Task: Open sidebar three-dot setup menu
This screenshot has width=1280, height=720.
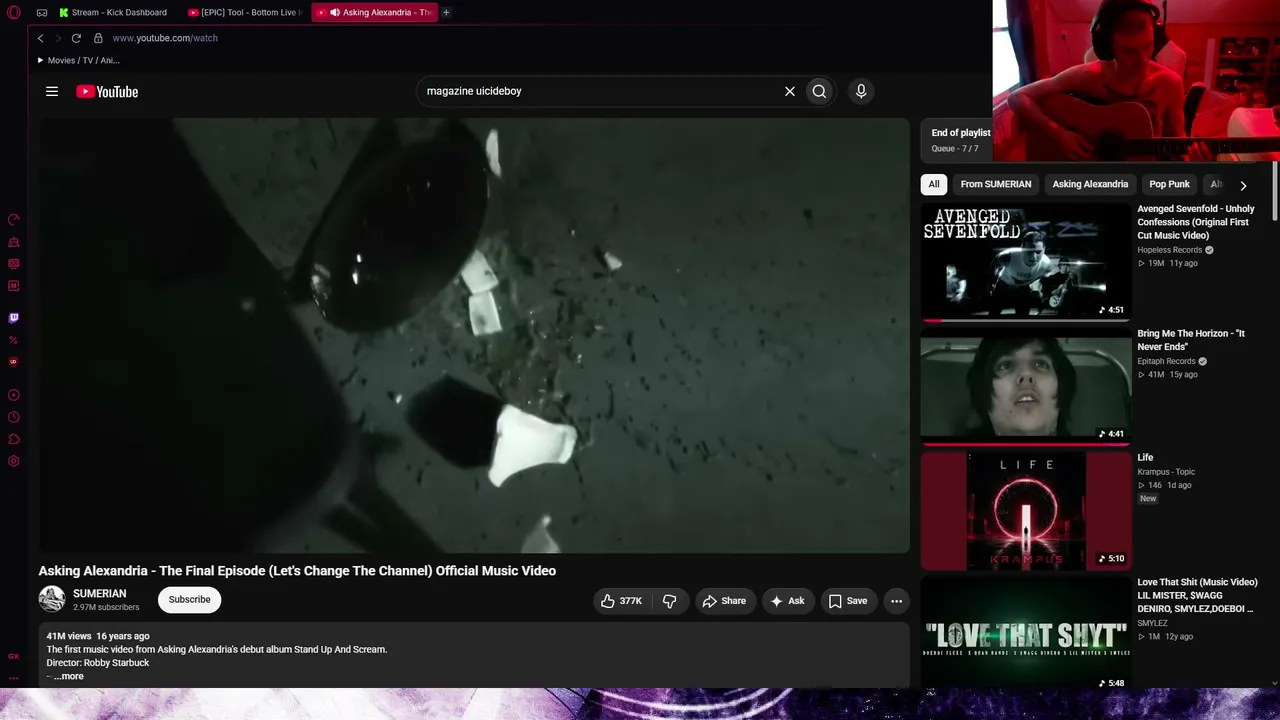Action: [14, 677]
